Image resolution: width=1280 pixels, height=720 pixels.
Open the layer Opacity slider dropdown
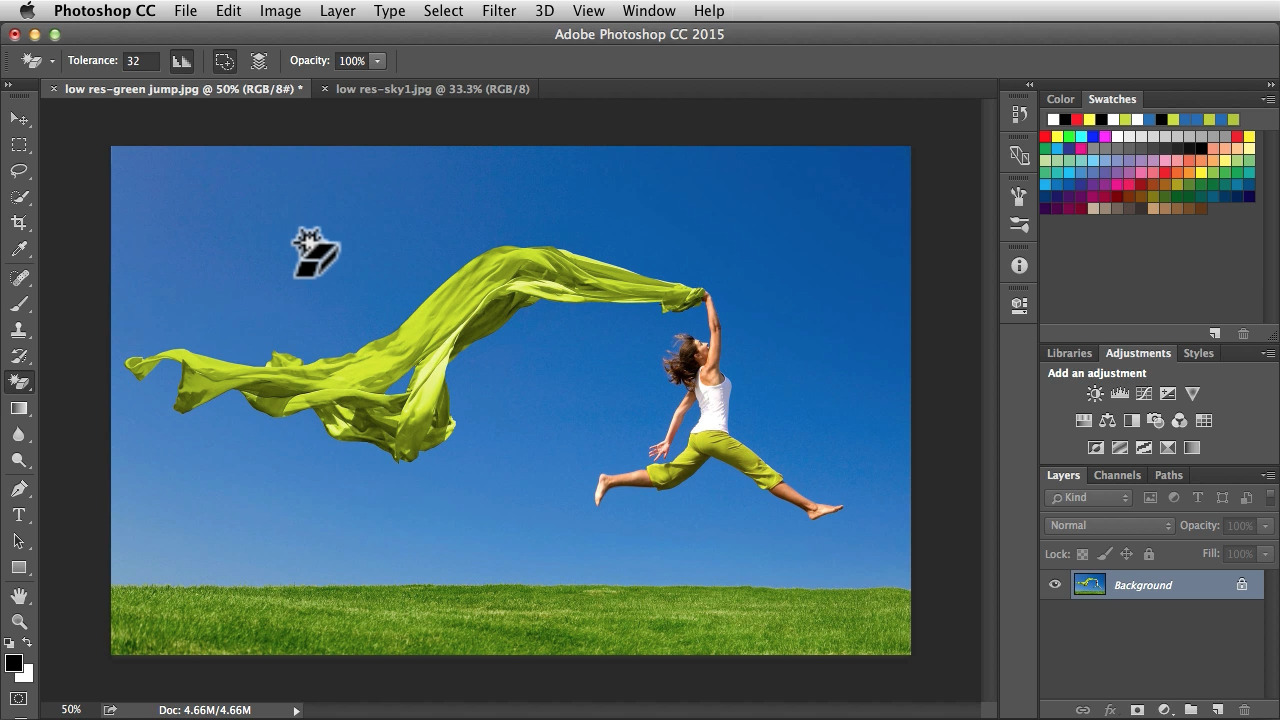[1265, 525]
